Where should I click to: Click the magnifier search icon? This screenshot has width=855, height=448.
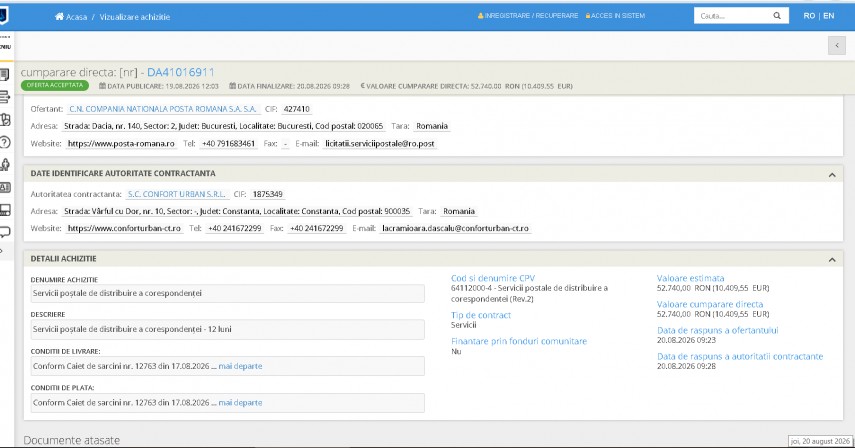point(777,16)
